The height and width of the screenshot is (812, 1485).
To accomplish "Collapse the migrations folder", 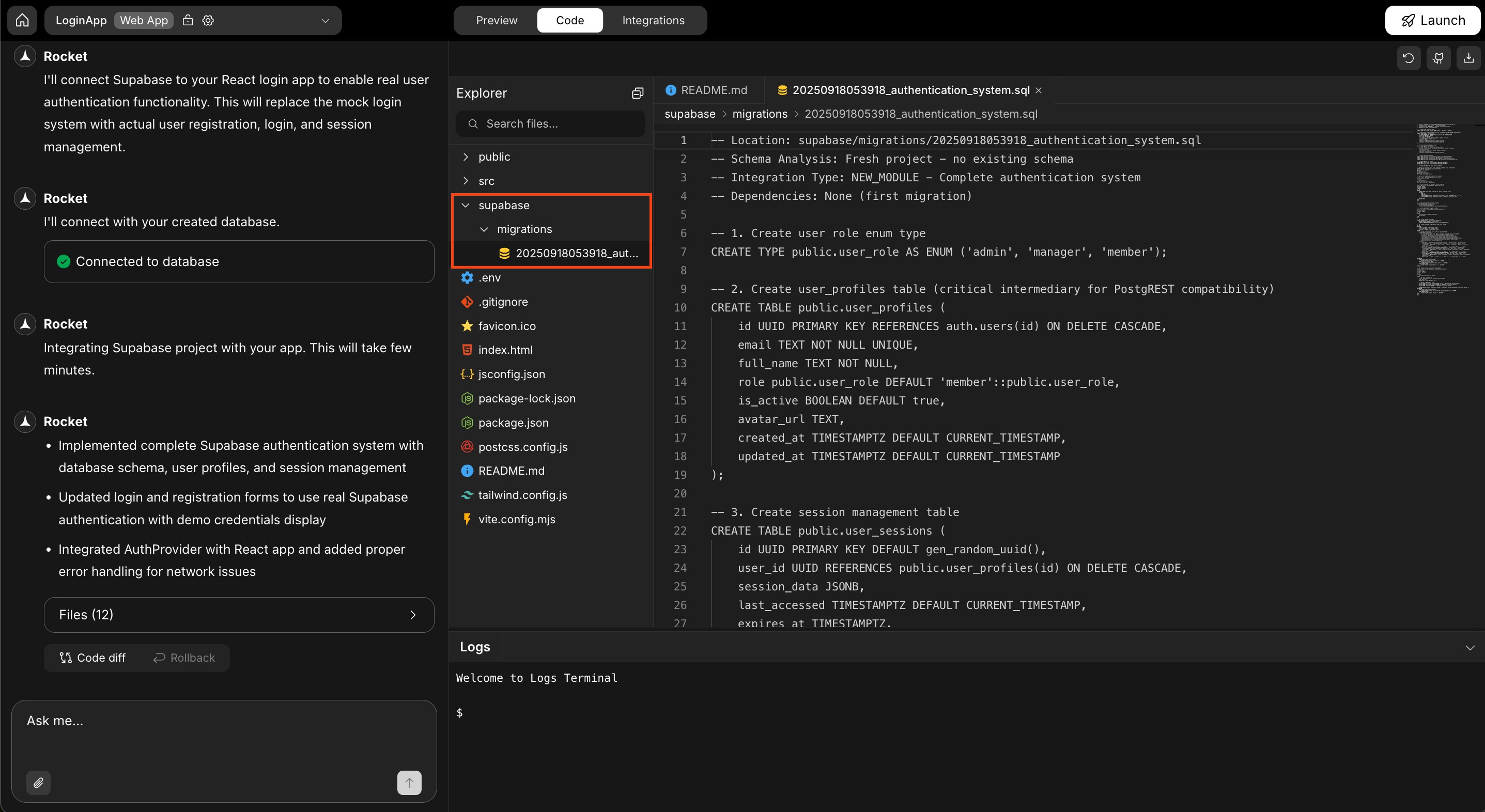I will point(484,229).
